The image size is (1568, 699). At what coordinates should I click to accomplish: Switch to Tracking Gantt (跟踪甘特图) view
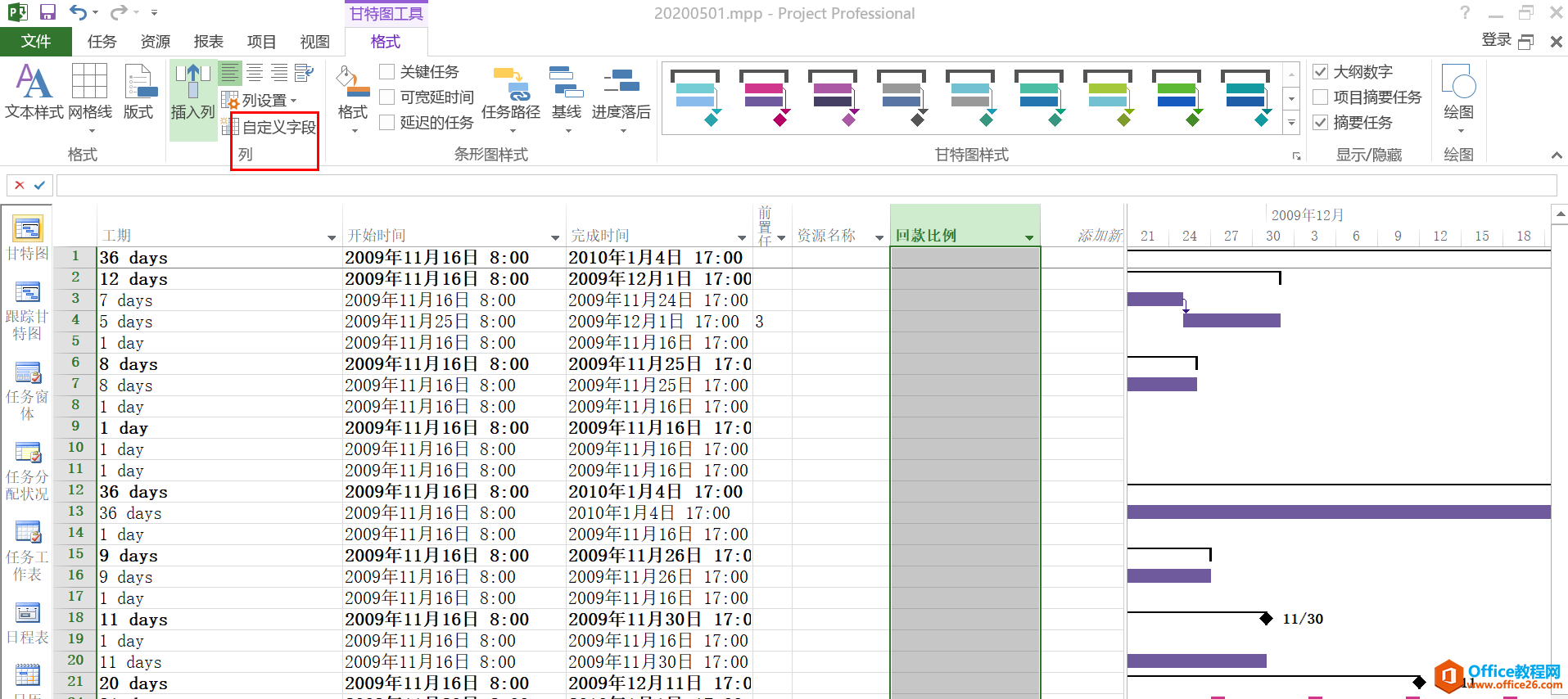tap(27, 310)
